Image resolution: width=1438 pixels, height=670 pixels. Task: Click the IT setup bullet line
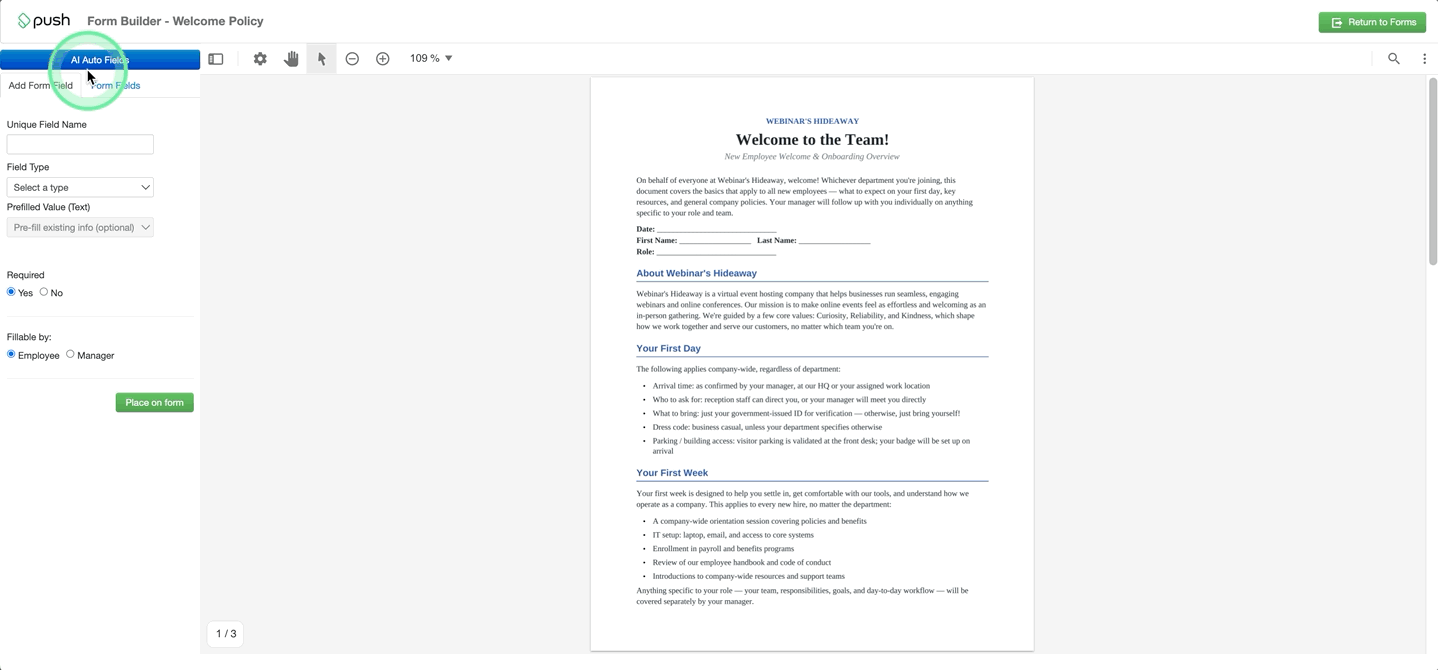[x=733, y=535]
